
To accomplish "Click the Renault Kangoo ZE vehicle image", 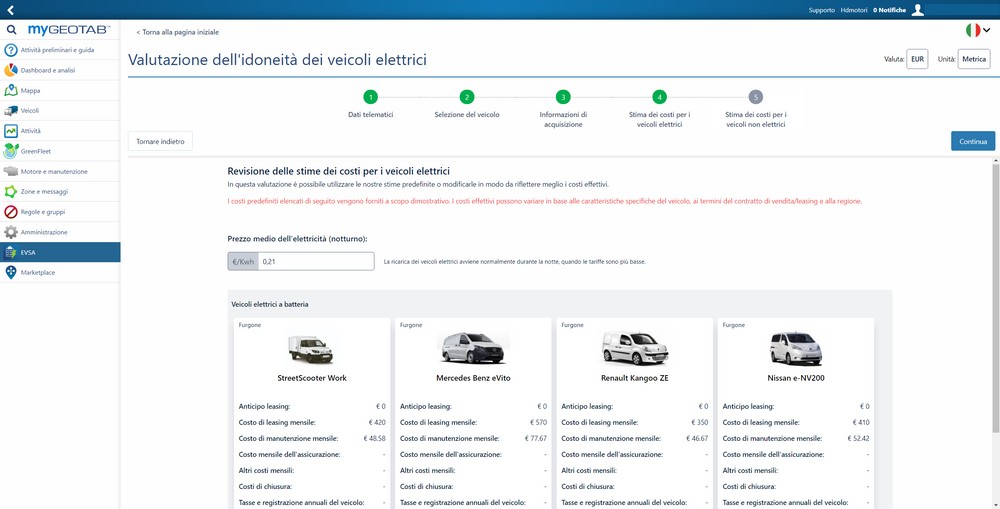I will pos(635,348).
